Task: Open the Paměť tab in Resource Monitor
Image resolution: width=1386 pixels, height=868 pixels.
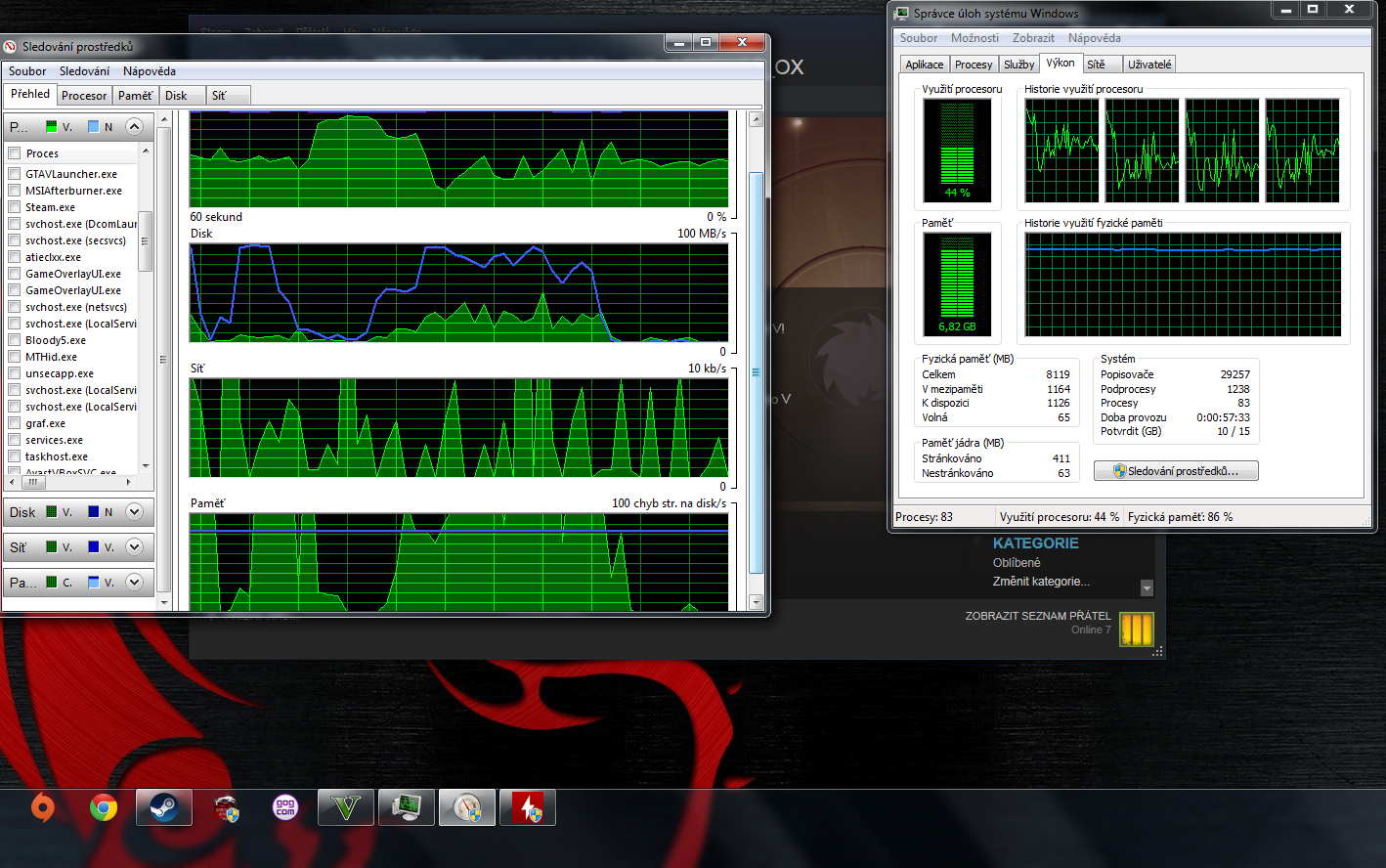Action: 135,96
